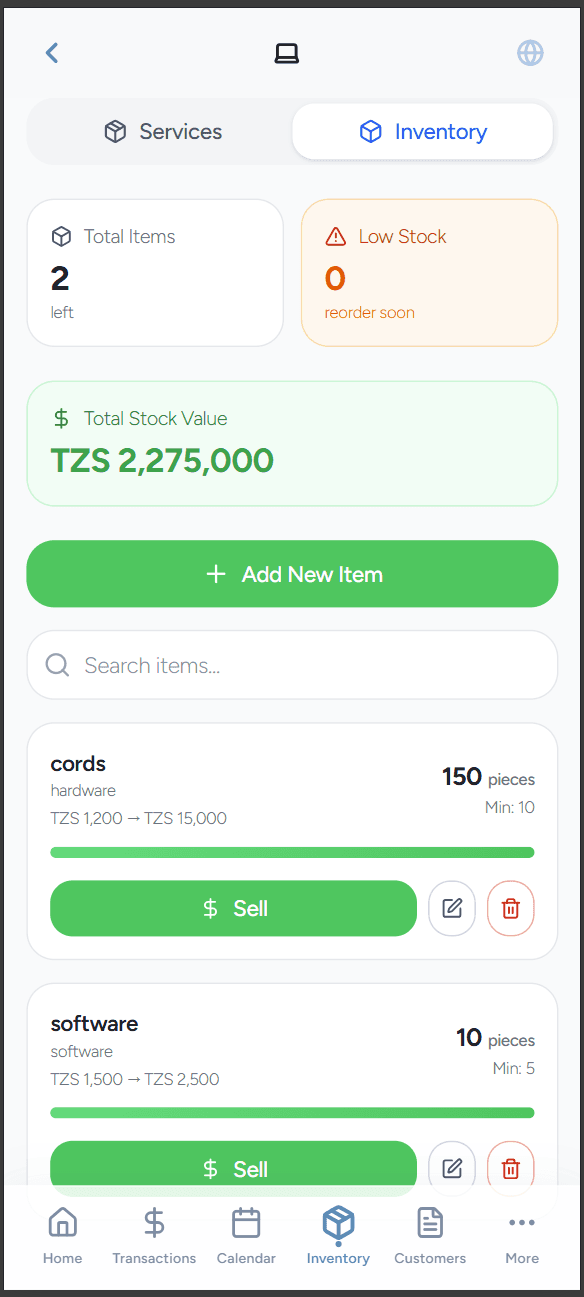
Task: Sell the software item
Action: (233, 1168)
